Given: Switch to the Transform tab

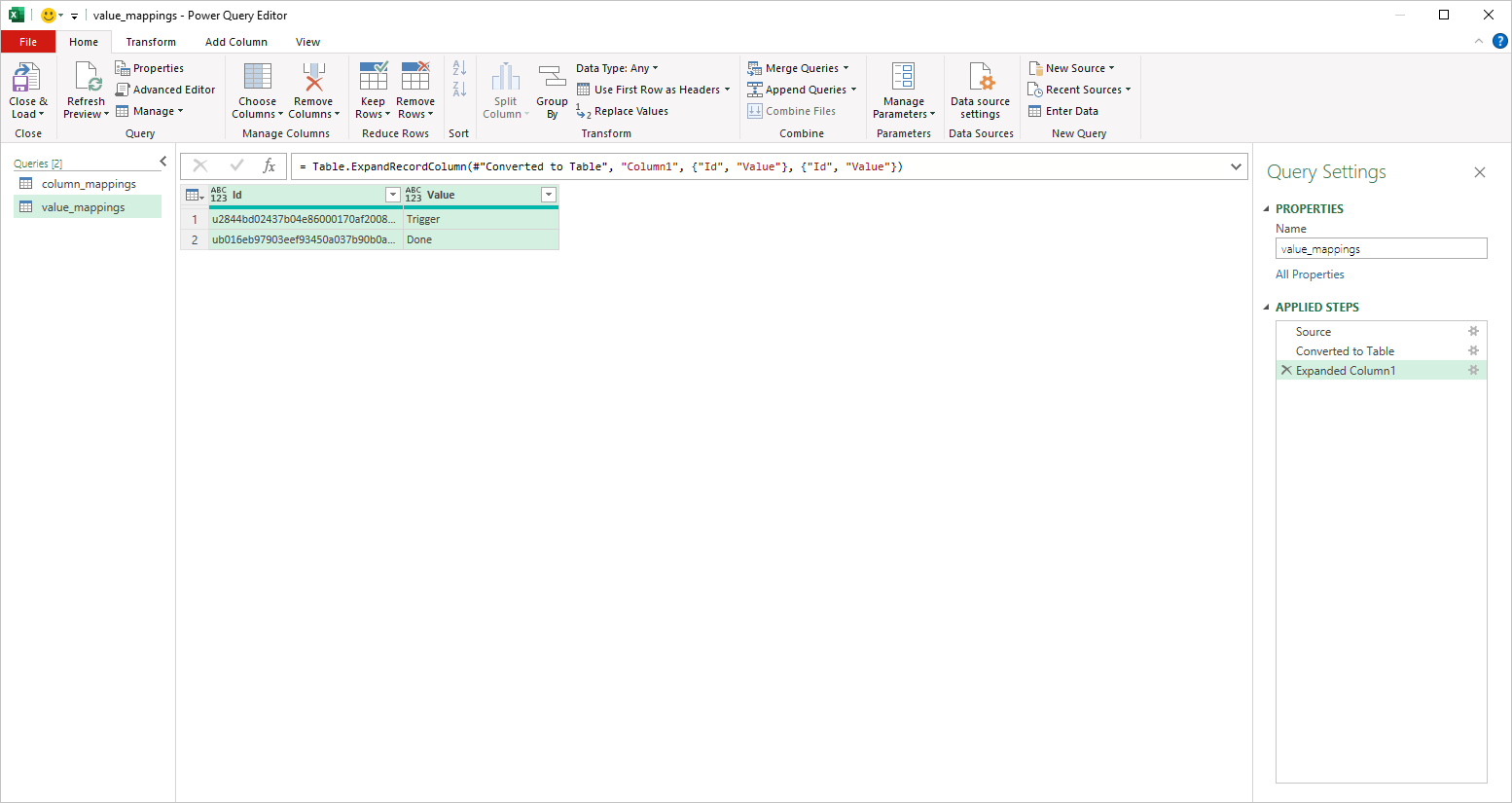Looking at the screenshot, I should [151, 42].
